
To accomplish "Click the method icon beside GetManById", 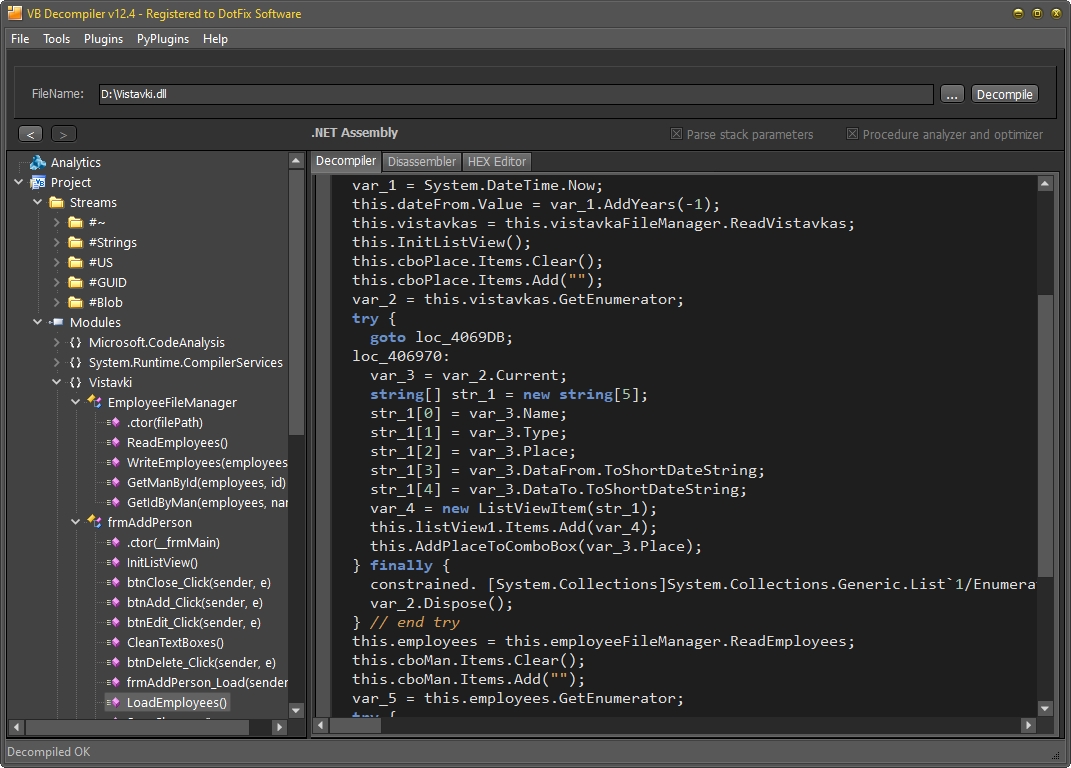I will pos(113,482).
